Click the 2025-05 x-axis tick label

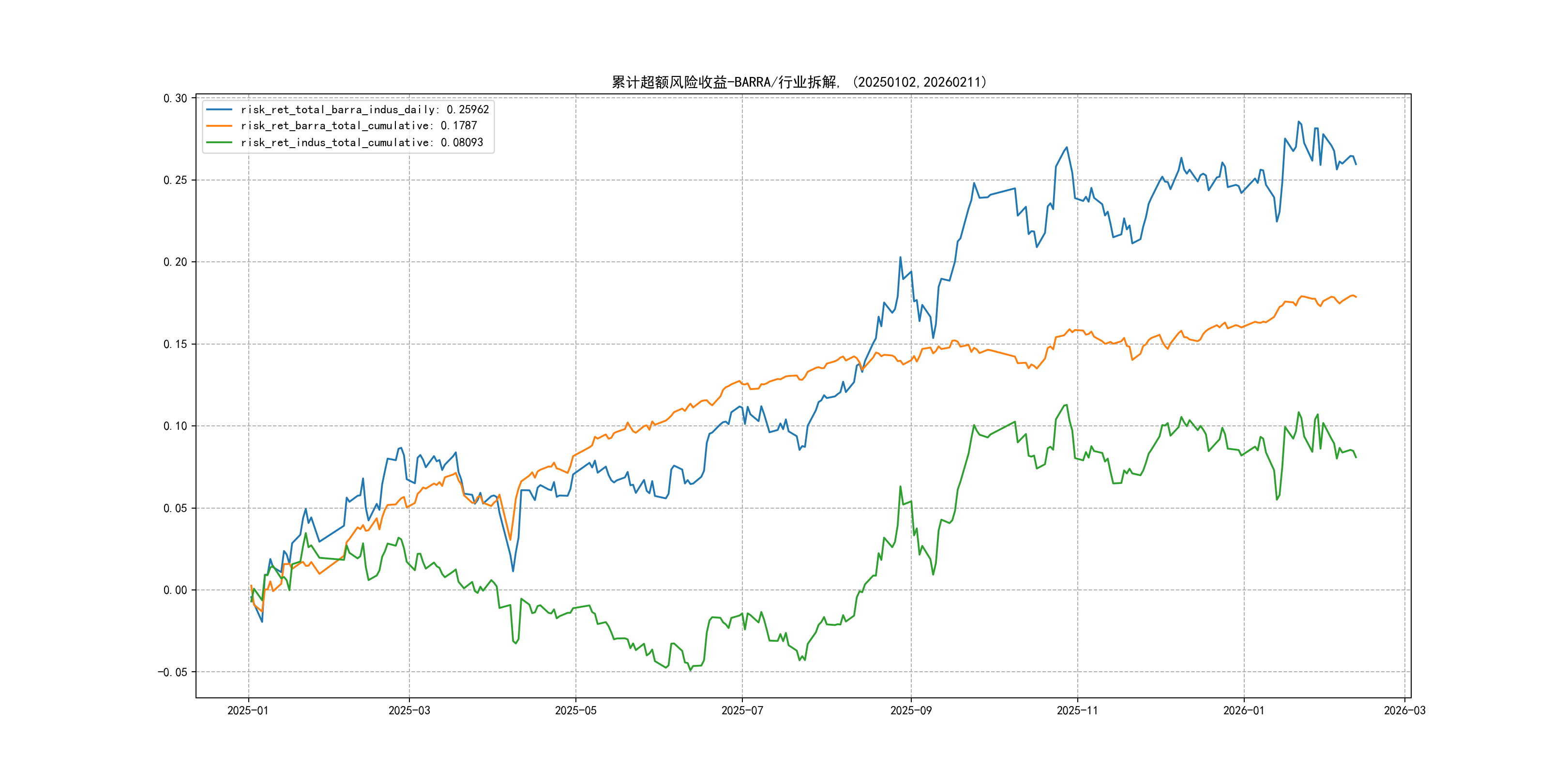click(575, 710)
